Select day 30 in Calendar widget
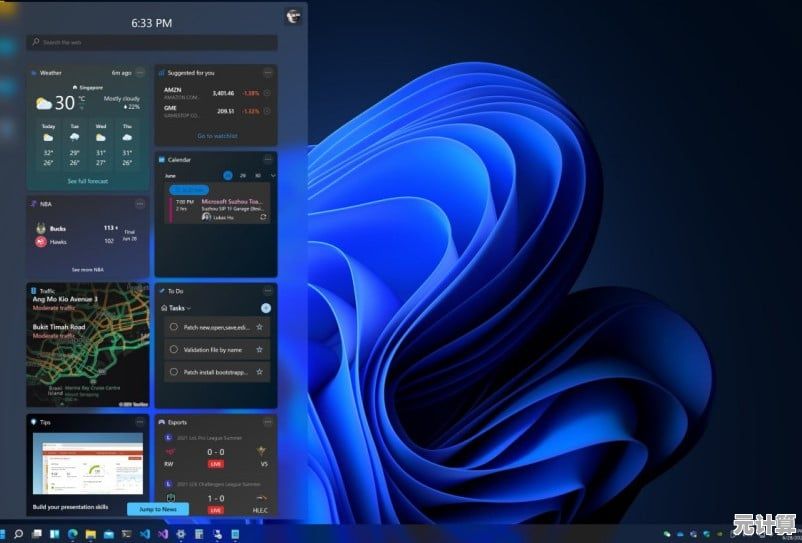 coord(258,175)
